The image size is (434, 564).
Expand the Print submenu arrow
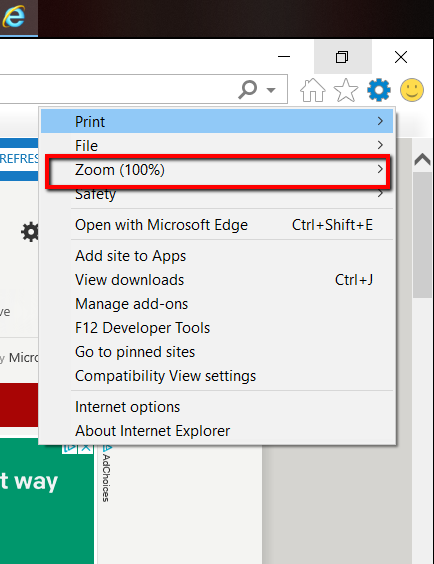tap(380, 121)
